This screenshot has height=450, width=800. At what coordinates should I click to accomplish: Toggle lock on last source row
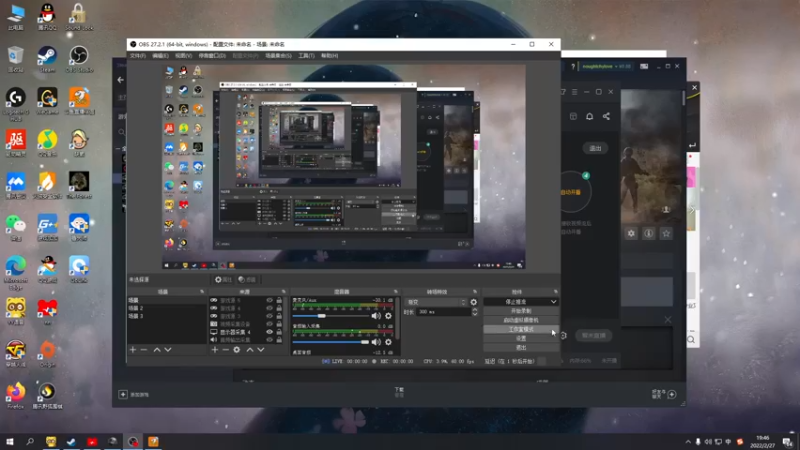(279, 339)
